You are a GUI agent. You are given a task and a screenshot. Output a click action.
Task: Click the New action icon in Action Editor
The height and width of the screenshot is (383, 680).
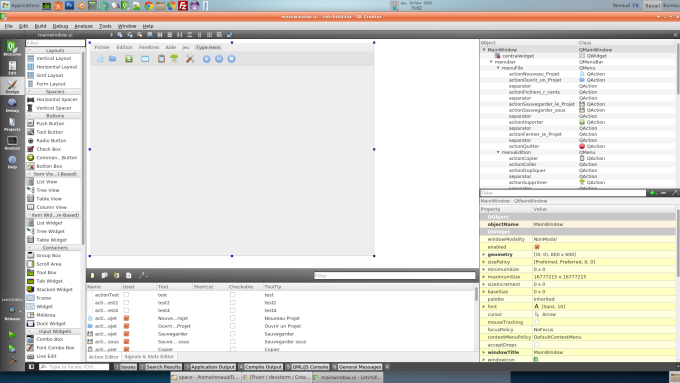click(92, 275)
